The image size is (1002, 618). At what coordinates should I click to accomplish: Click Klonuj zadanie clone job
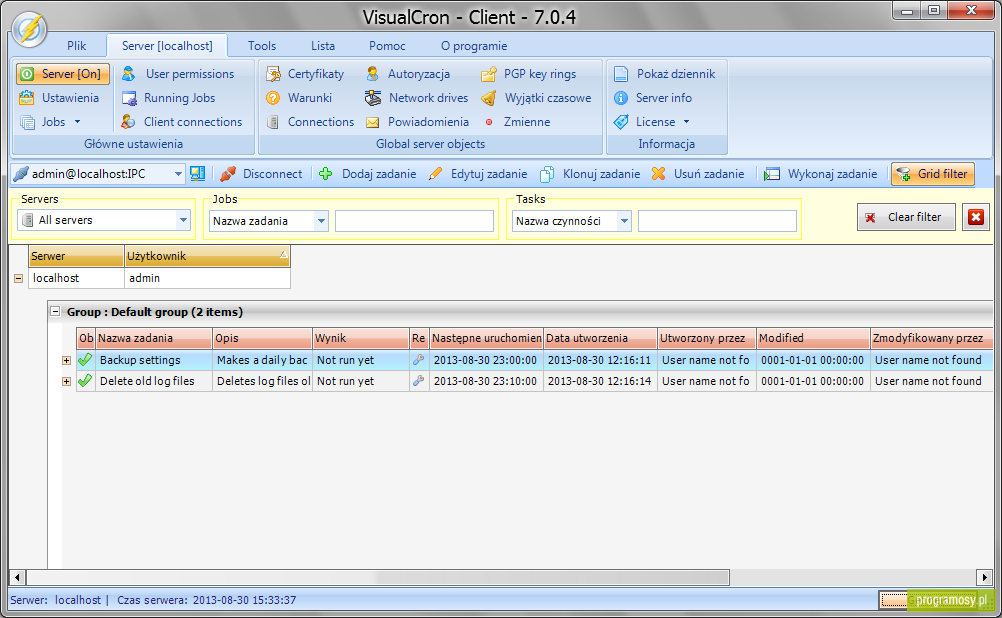click(590, 174)
